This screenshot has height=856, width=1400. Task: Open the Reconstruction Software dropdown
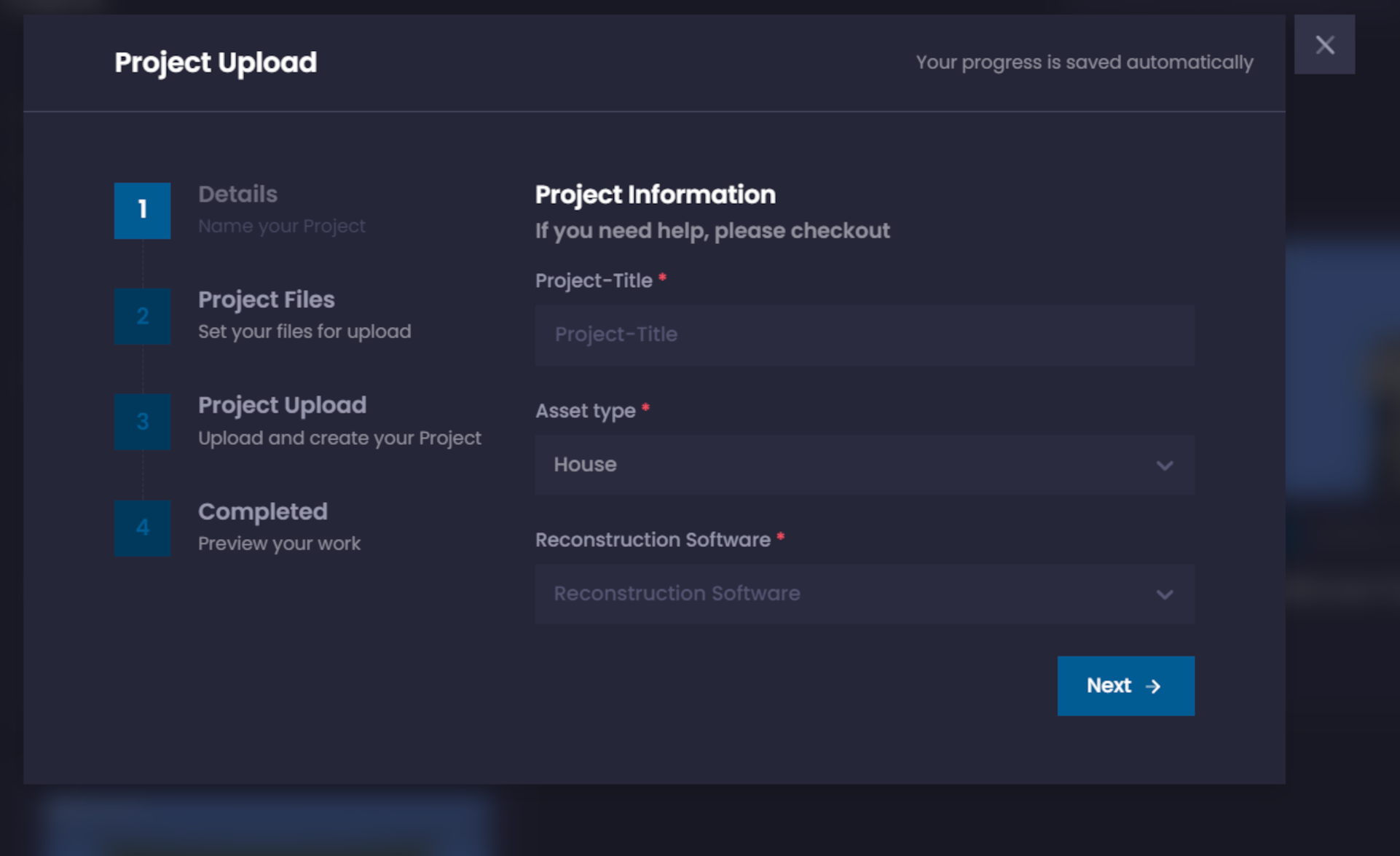[865, 593]
